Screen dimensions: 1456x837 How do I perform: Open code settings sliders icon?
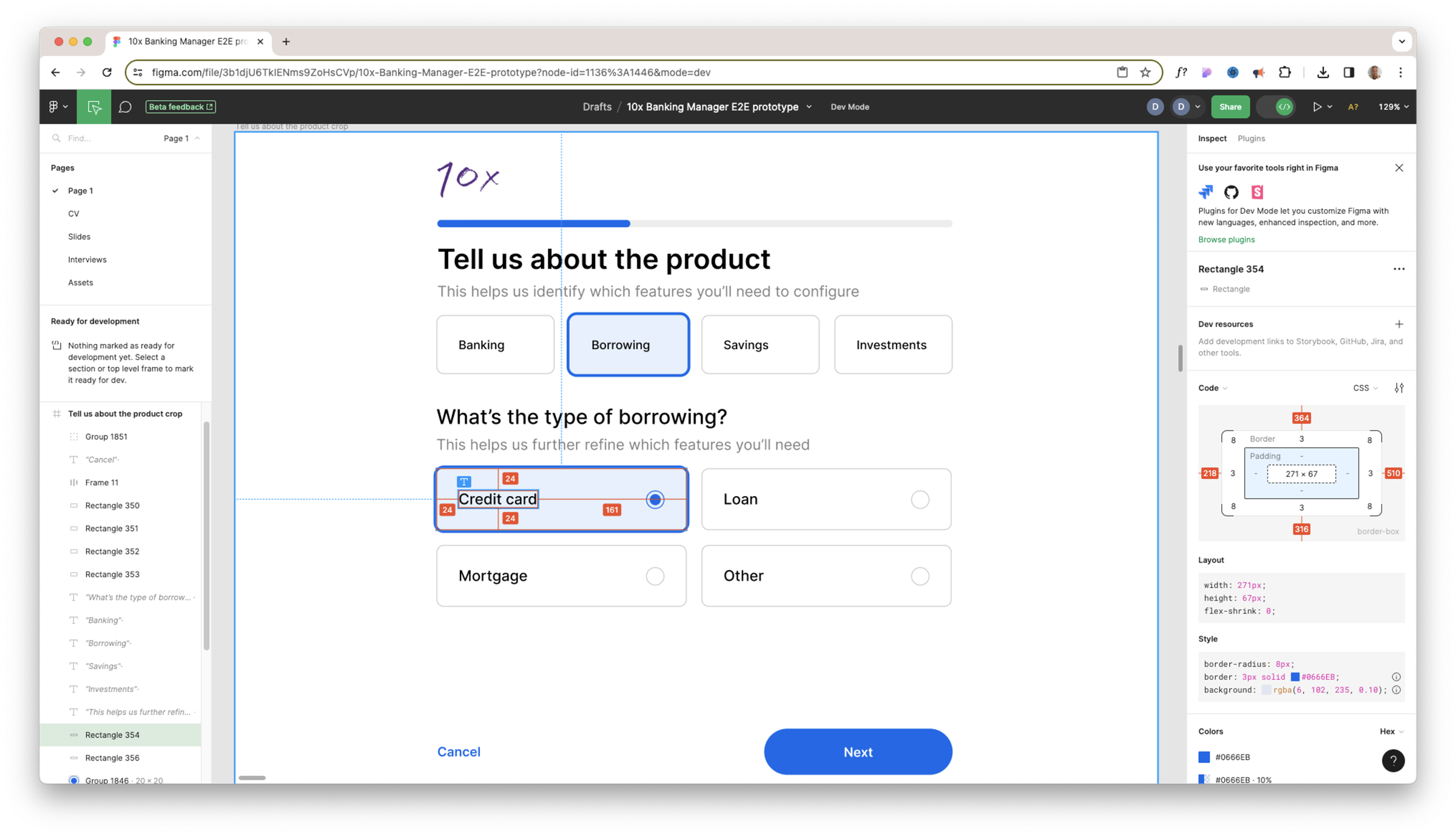point(1399,388)
